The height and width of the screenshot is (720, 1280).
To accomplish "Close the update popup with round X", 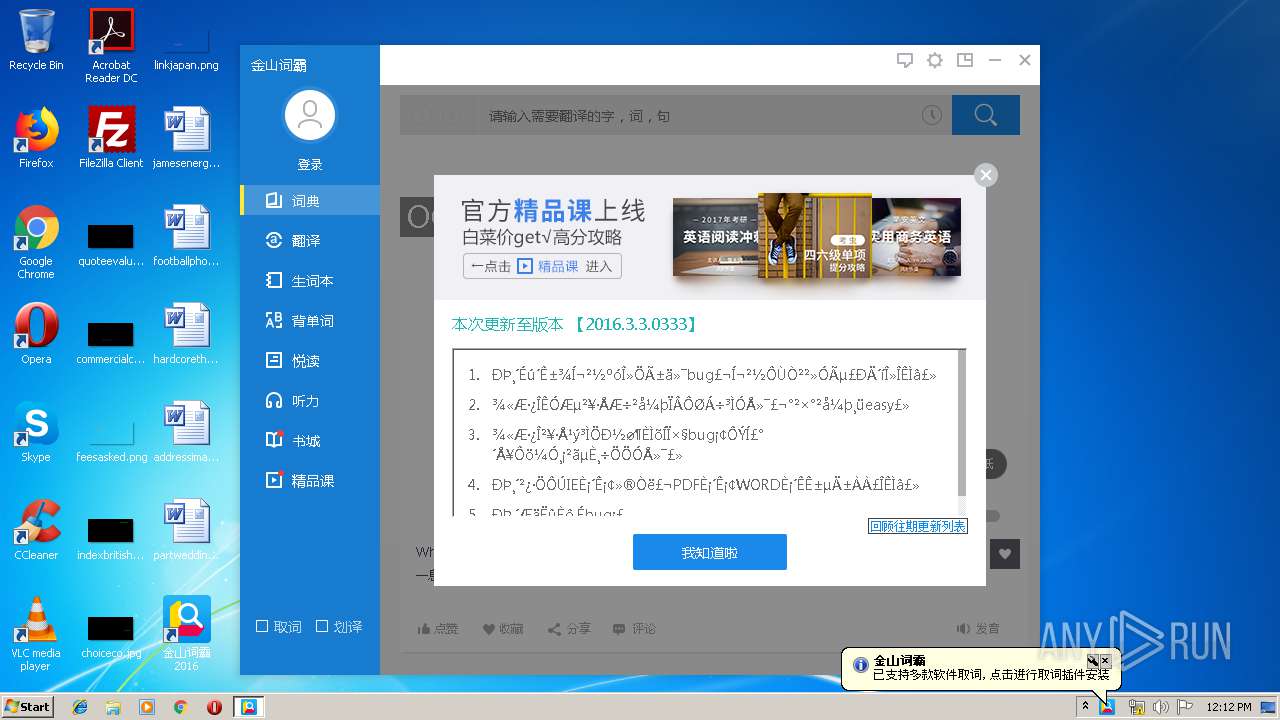I will tap(986, 175).
